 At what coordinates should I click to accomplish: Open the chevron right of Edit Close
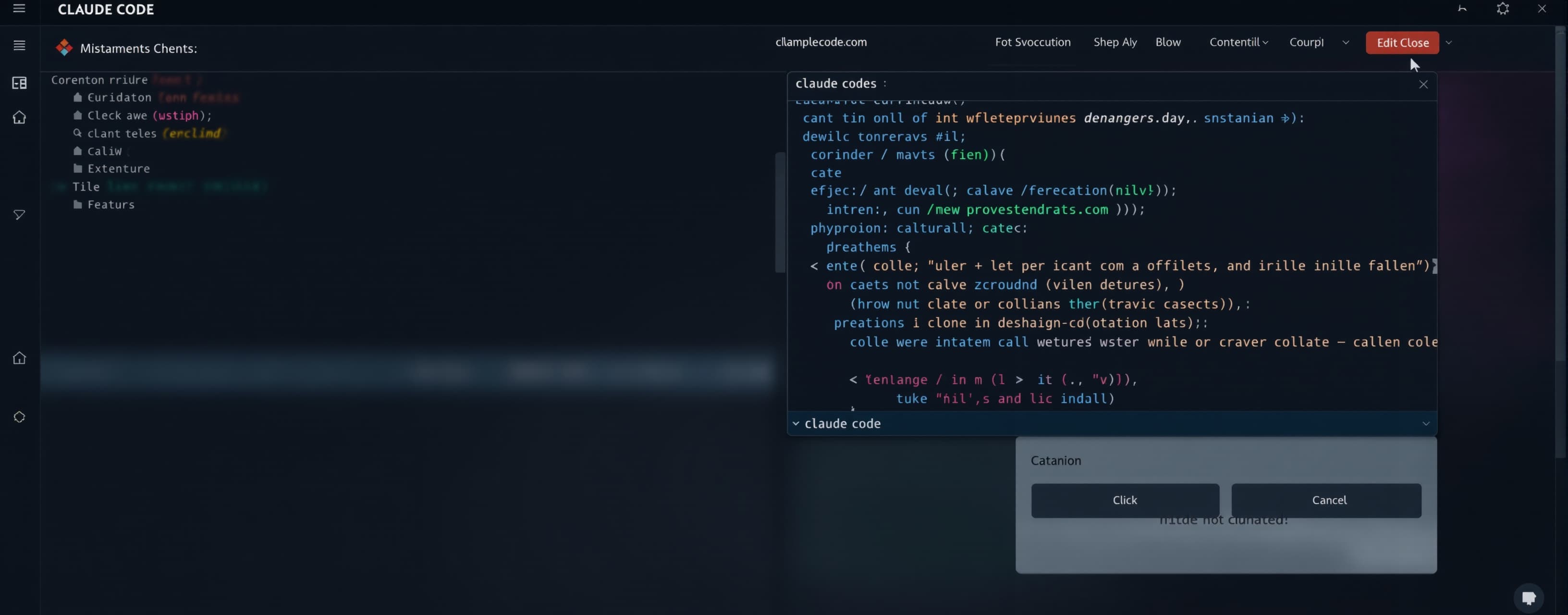[x=1449, y=43]
